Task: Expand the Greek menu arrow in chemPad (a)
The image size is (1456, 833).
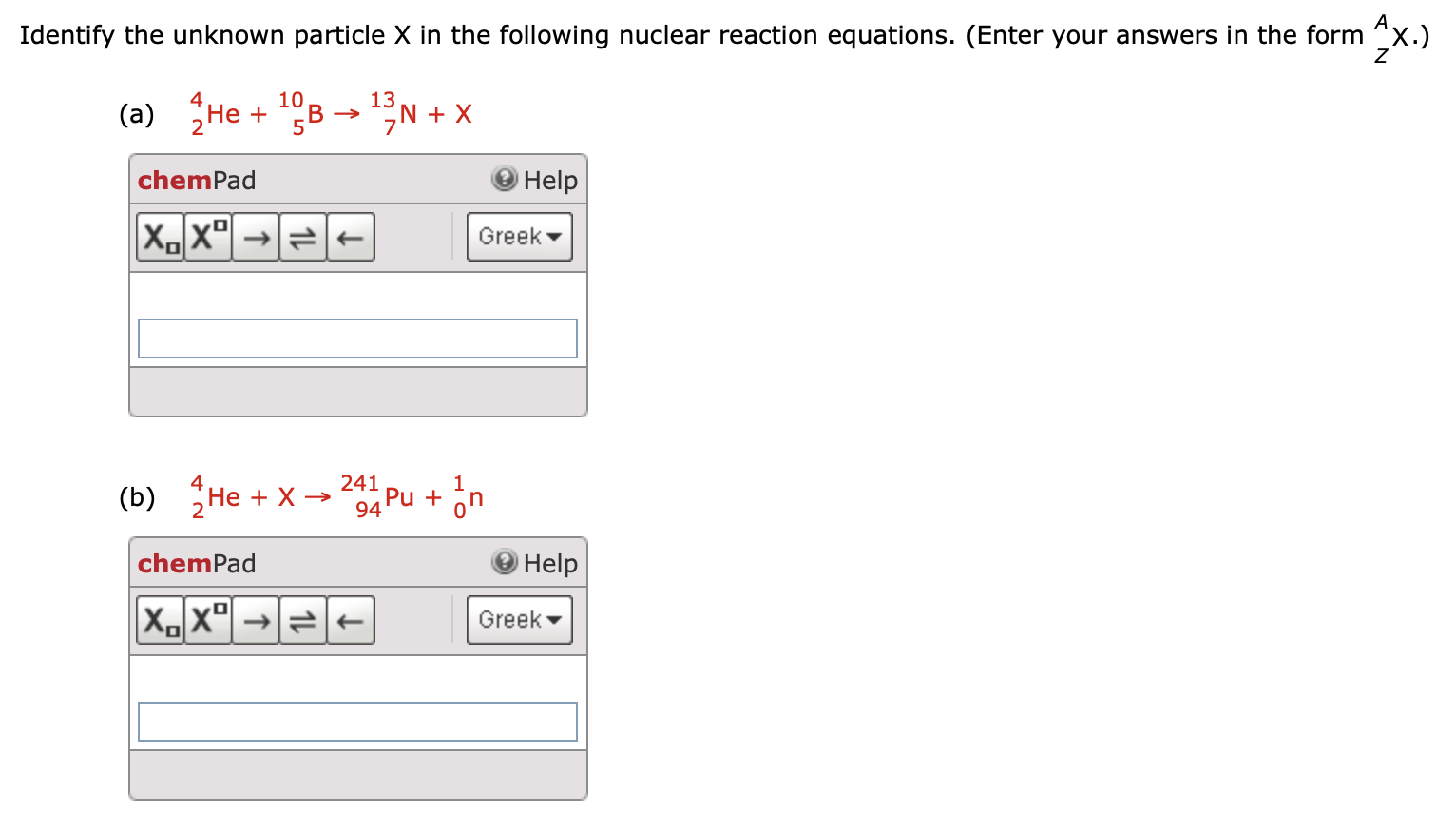Action: [x=555, y=237]
